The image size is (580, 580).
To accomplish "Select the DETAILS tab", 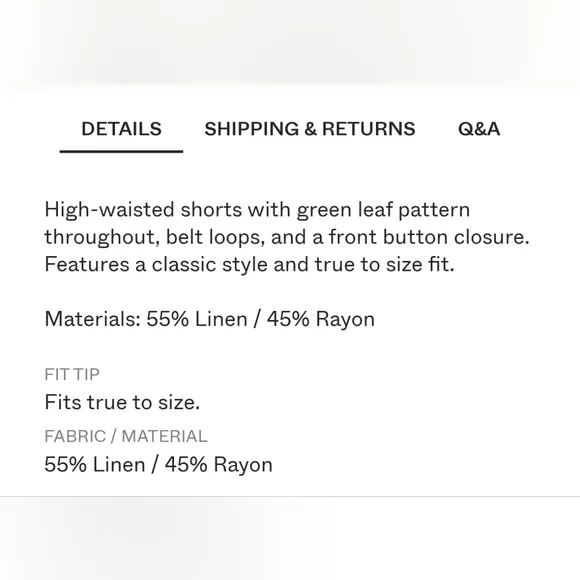I will coord(121,129).
